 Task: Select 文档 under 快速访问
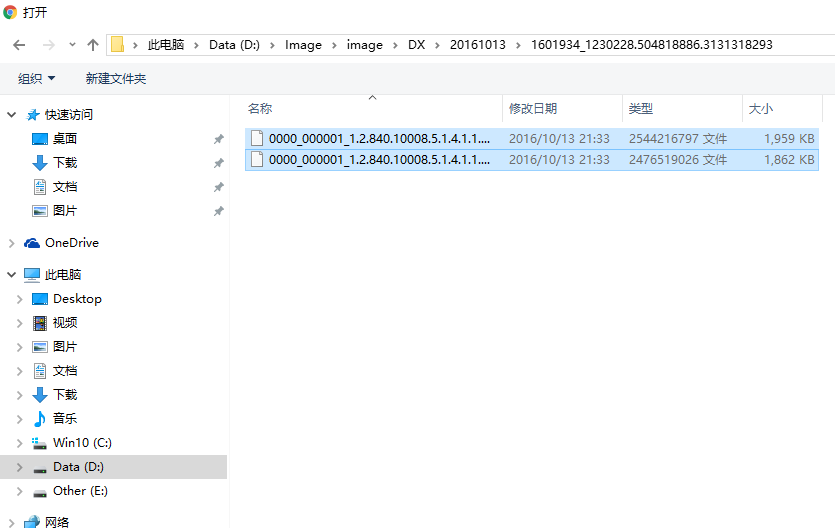coord(65,187)
